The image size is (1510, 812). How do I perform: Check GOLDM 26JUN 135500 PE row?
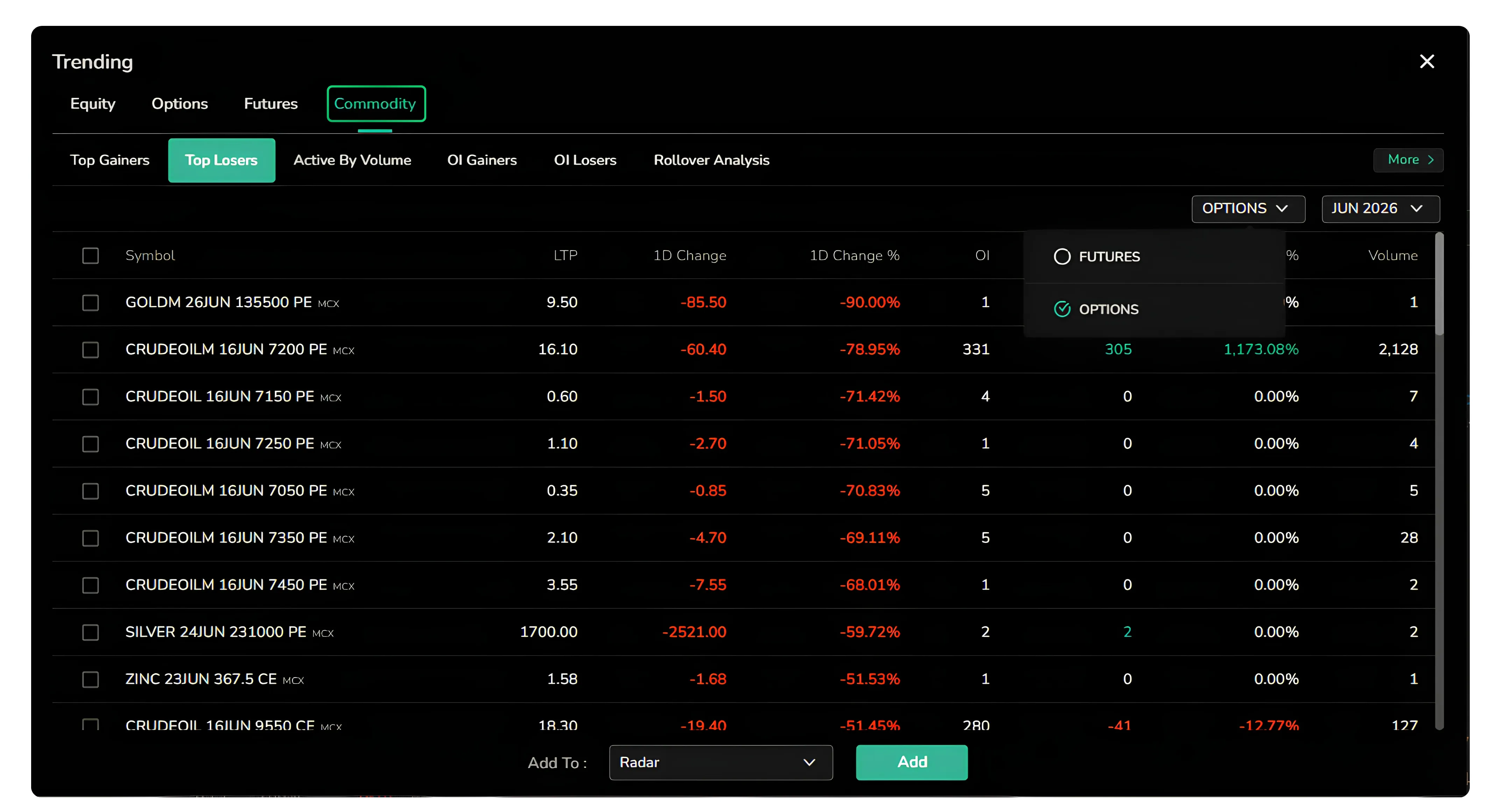[x=90, y=302]
